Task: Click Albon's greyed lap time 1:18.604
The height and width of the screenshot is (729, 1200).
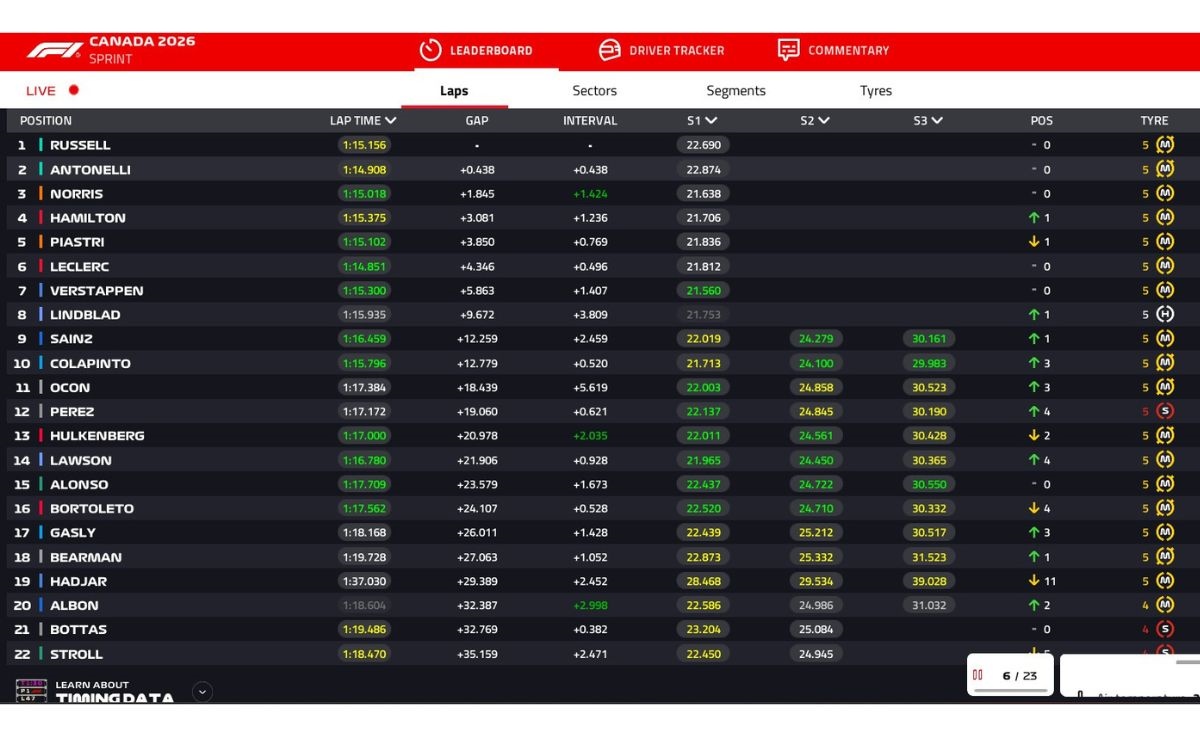Action: [363, 605]
